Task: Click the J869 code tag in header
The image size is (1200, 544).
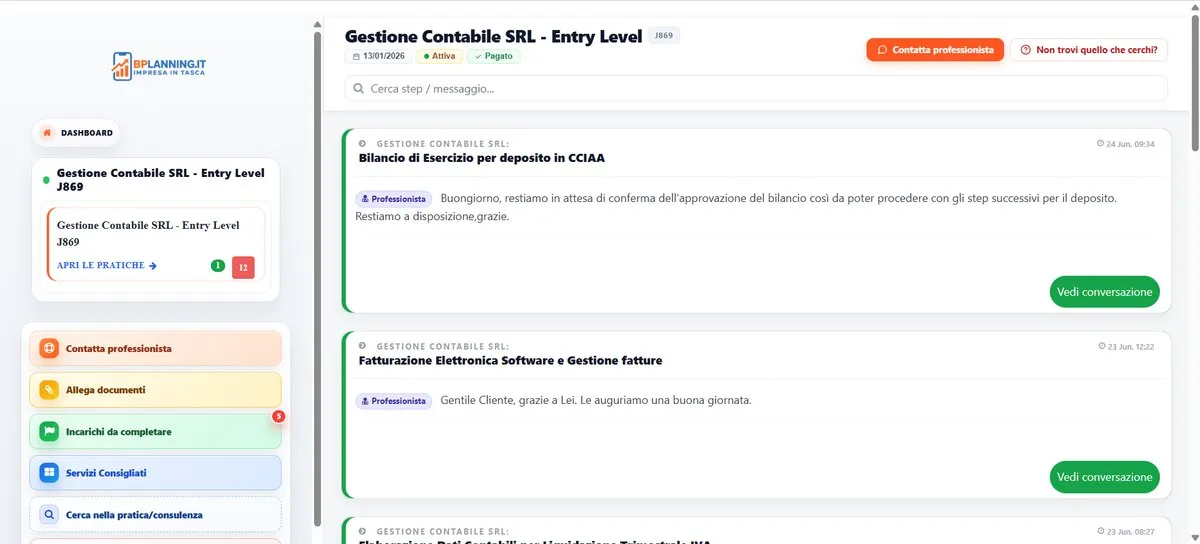Action: [664, 35]
